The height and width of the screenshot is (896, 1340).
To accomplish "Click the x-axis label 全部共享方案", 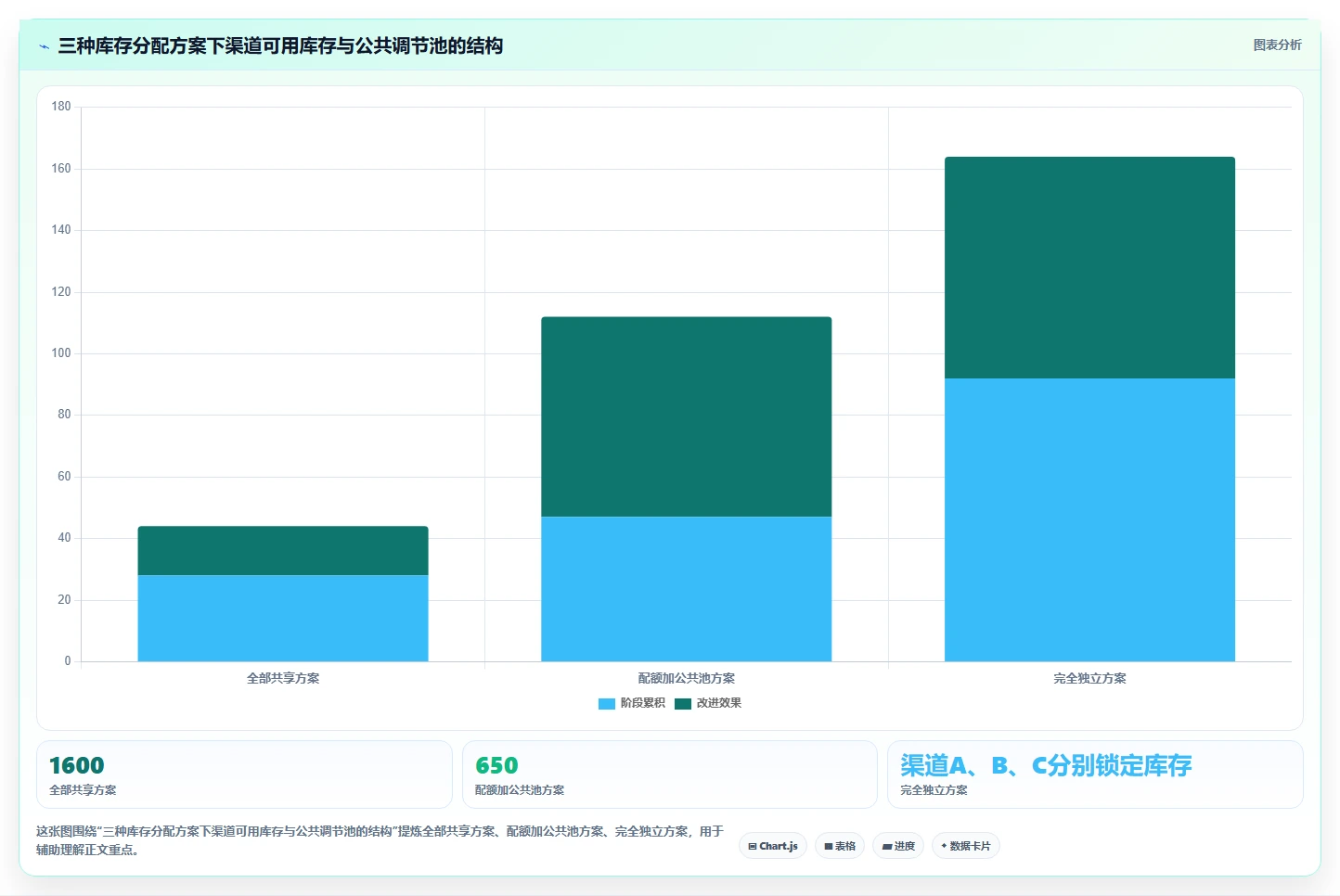I will point(283,678).
